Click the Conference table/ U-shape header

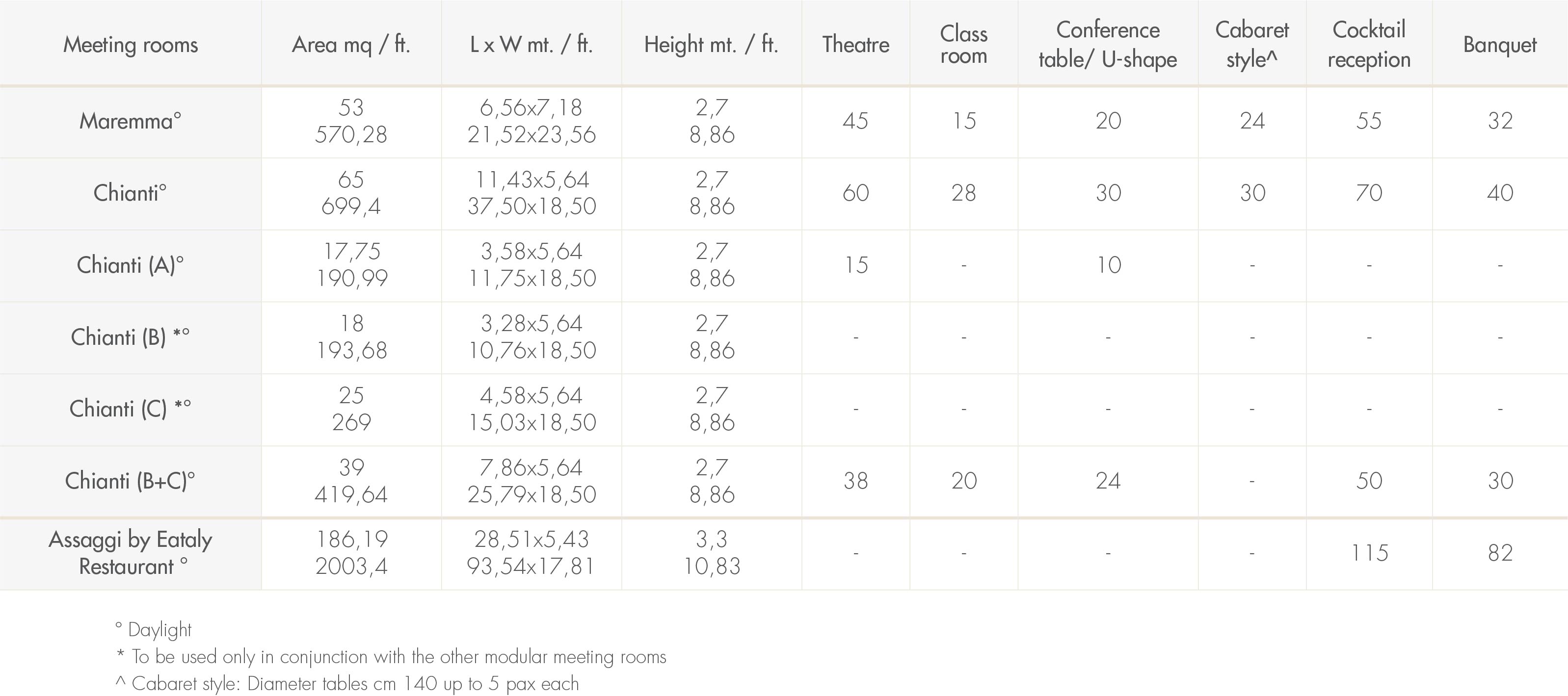pos(1108,45)
